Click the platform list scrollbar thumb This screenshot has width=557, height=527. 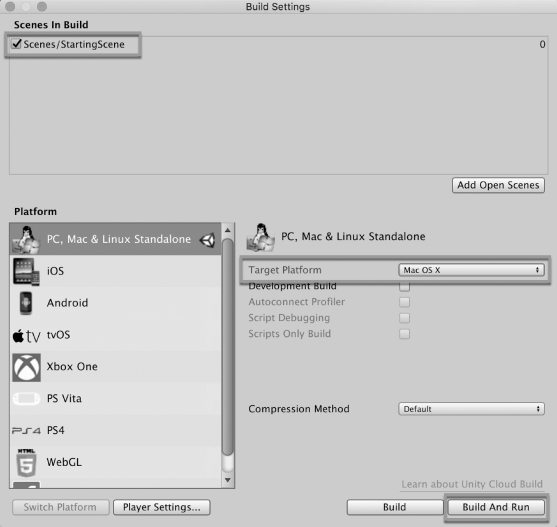tap(228, 347)
